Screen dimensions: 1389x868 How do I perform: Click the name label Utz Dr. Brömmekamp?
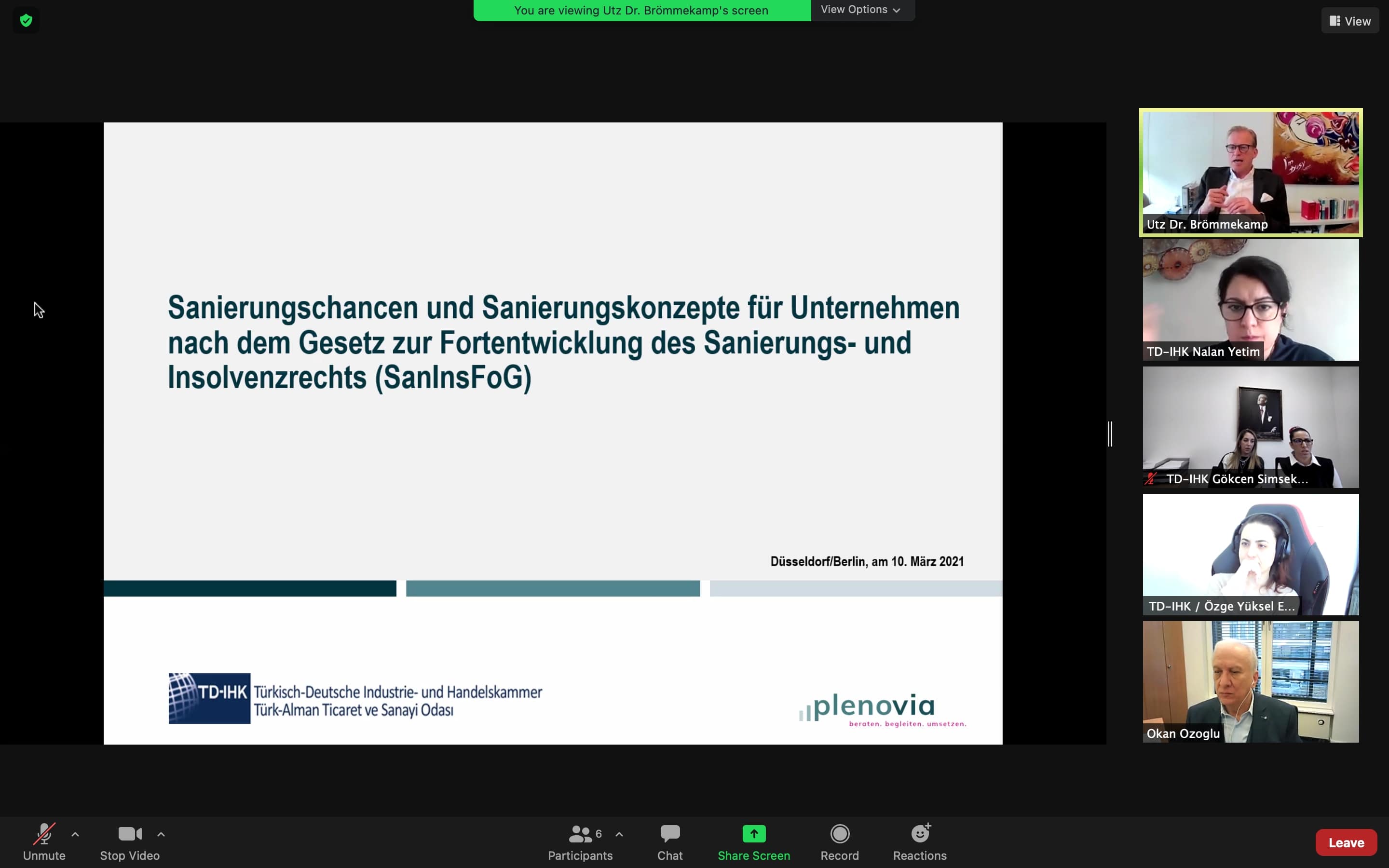pos(1207,224)
